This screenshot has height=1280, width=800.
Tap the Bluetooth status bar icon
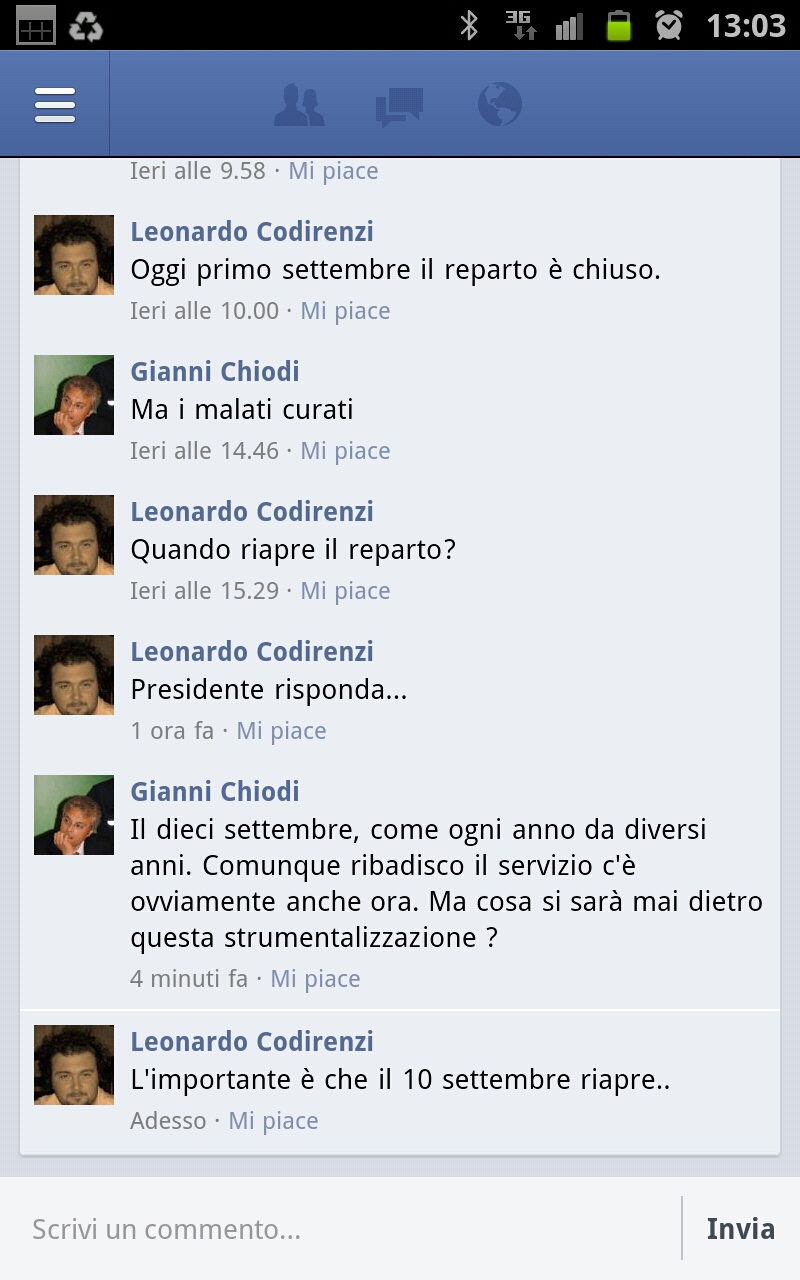(x=469, y=25)
